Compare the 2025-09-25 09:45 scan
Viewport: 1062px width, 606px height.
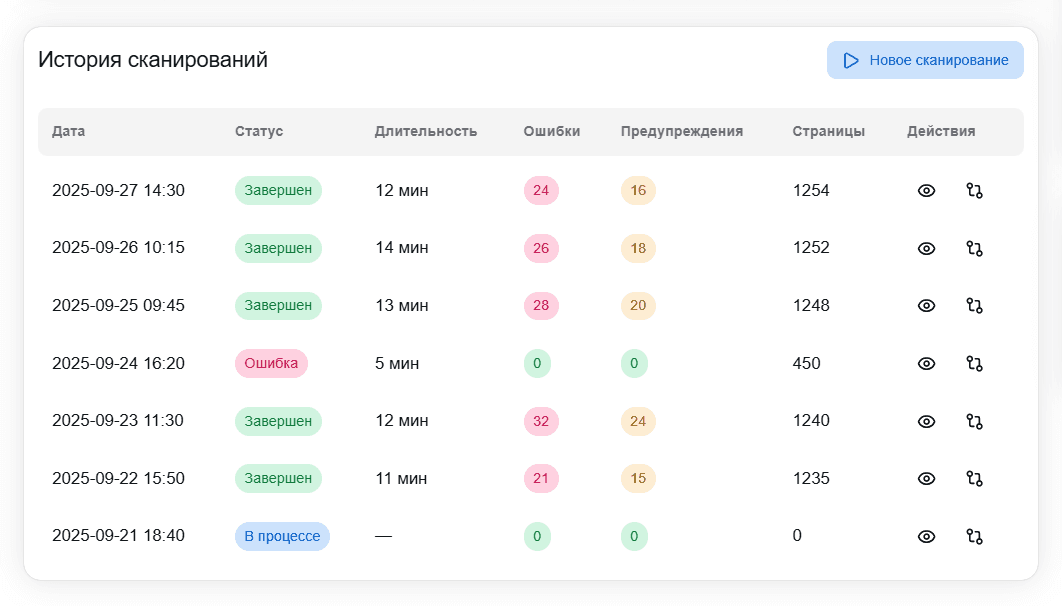coord(974,306)
